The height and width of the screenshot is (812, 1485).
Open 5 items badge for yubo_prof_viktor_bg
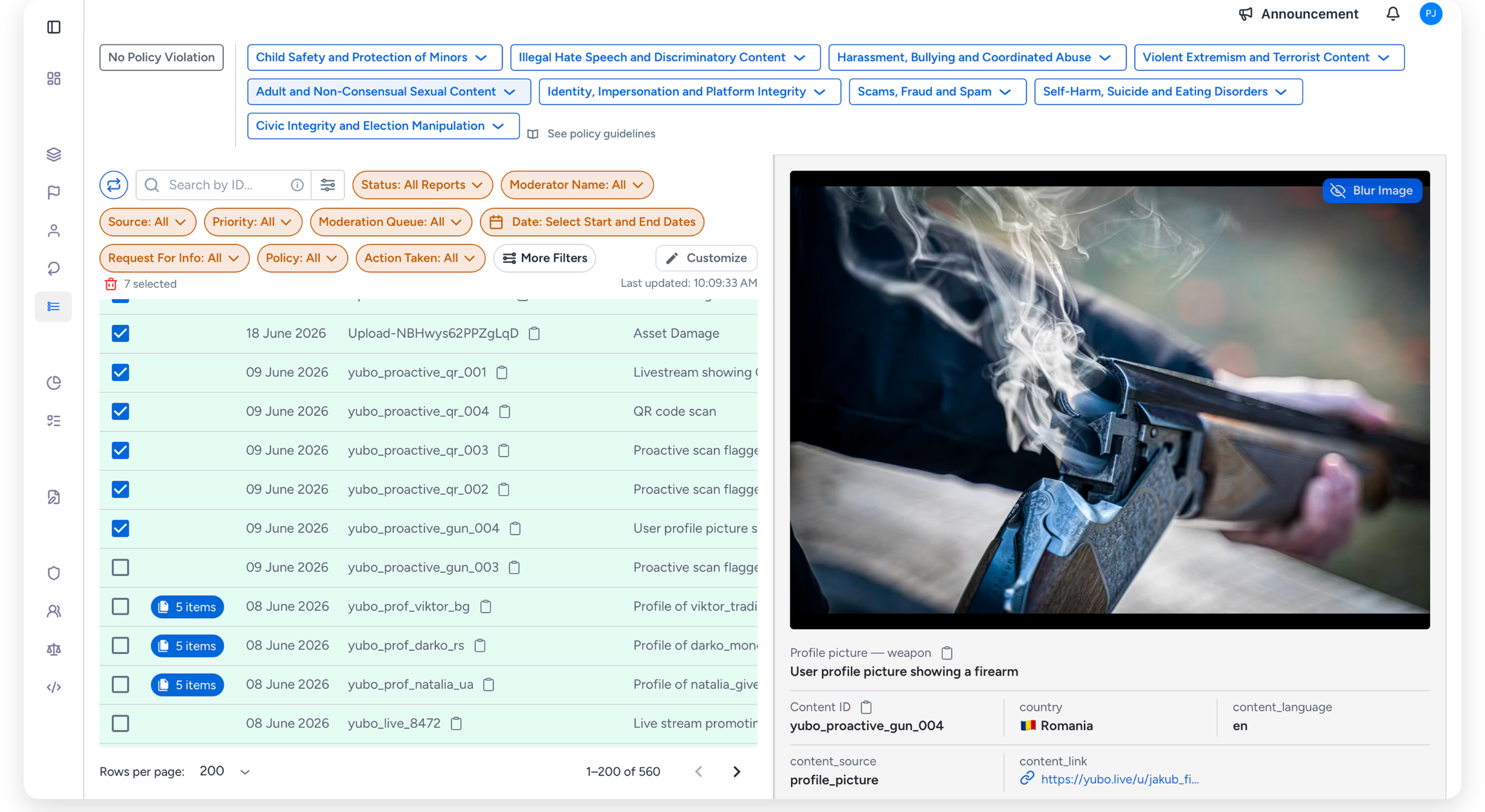(187, 607)
